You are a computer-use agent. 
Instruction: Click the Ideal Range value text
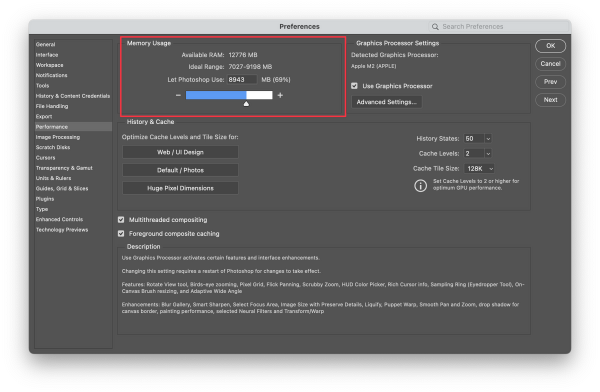point(250,67)
